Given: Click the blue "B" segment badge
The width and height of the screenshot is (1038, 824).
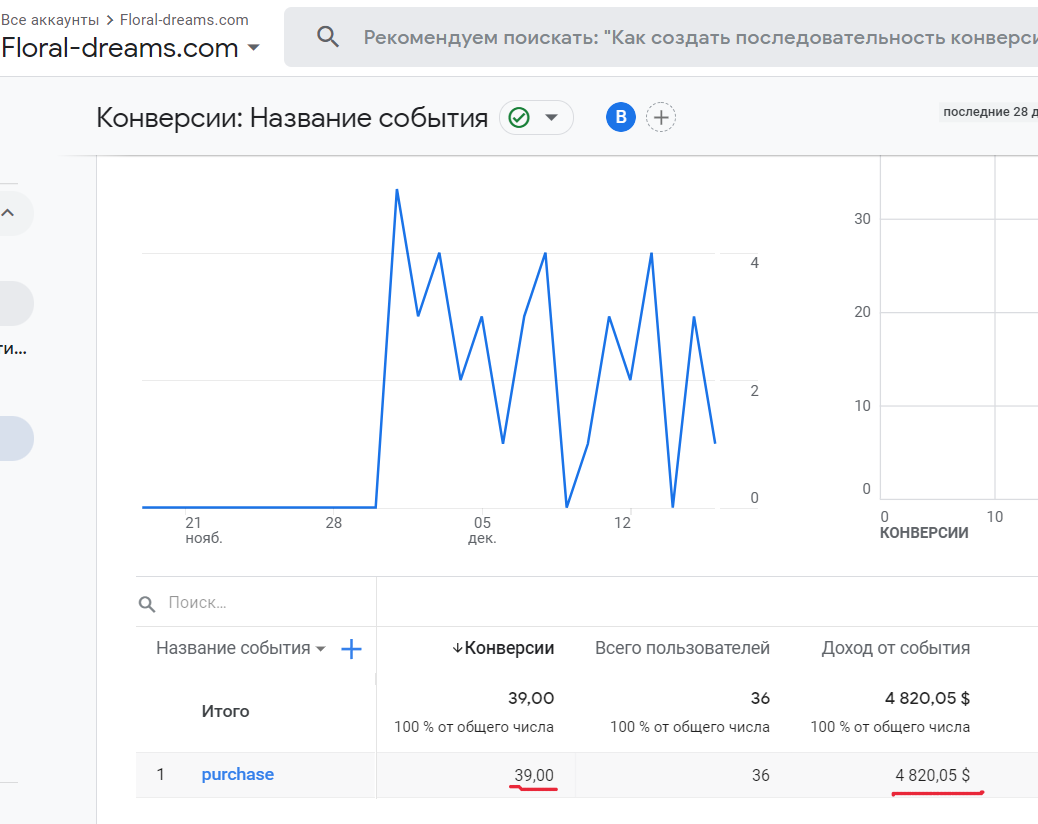Looking at the screenshot, I should point(621,118).
